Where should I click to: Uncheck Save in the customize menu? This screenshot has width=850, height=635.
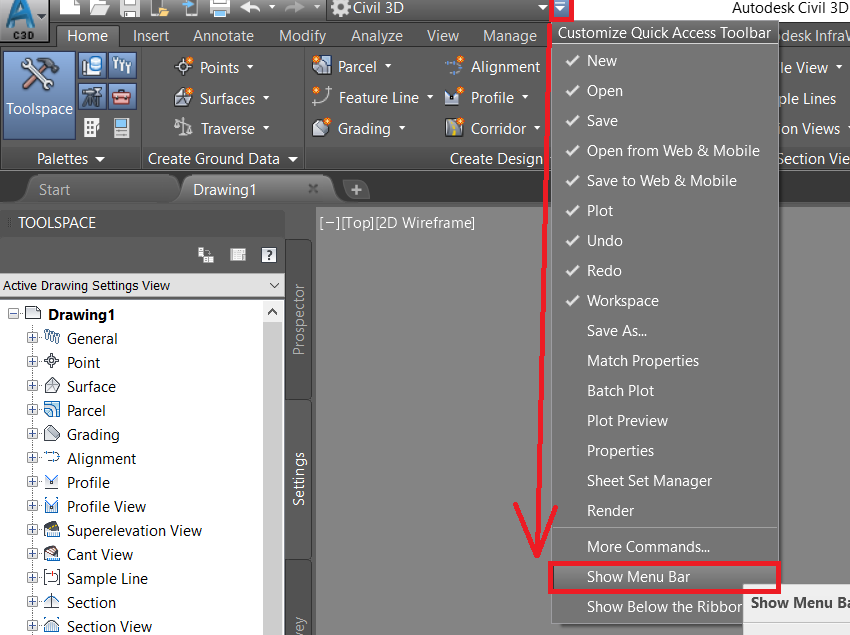[665, 120]
